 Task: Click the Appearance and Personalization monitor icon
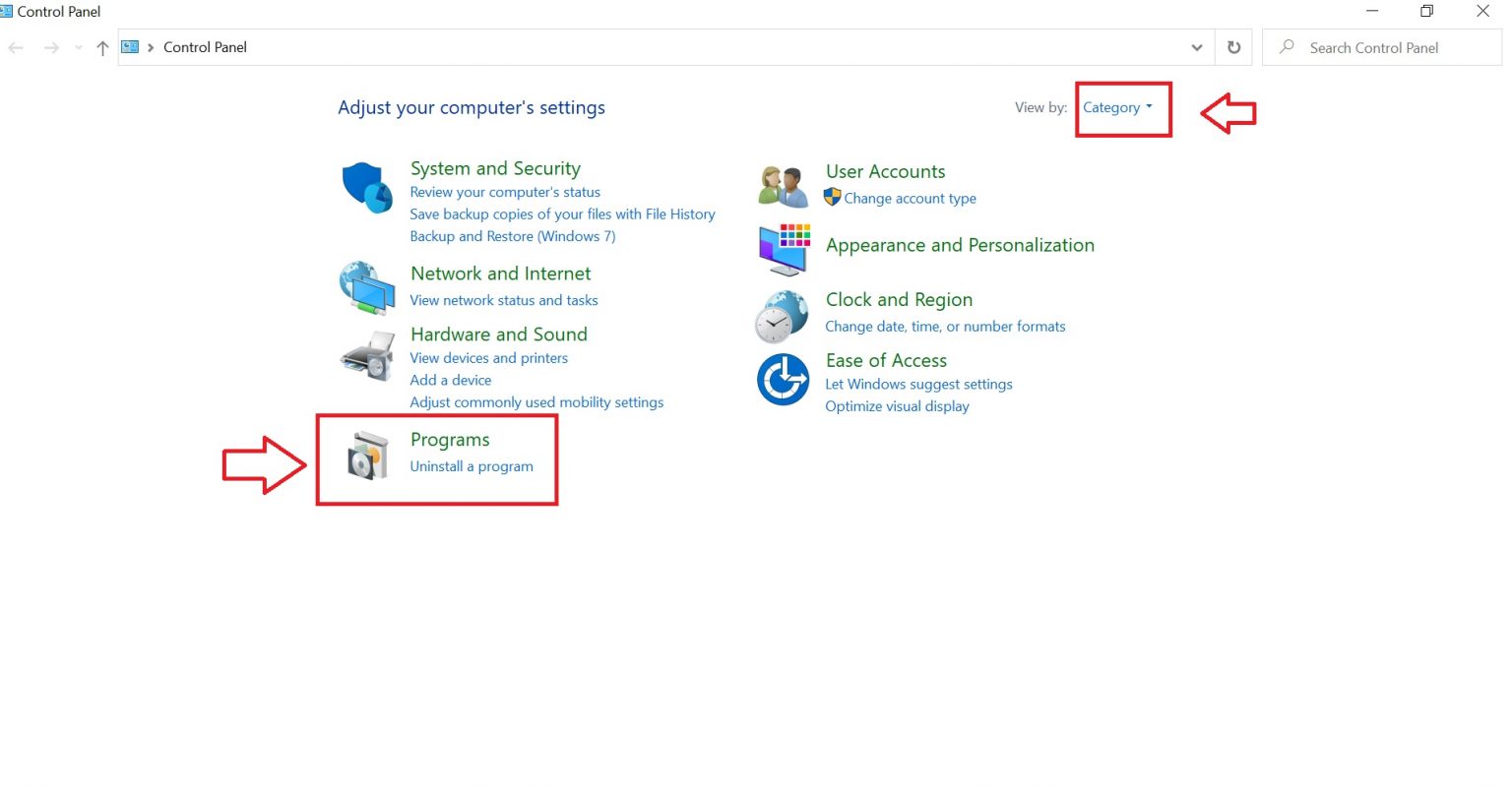[784, 248]
